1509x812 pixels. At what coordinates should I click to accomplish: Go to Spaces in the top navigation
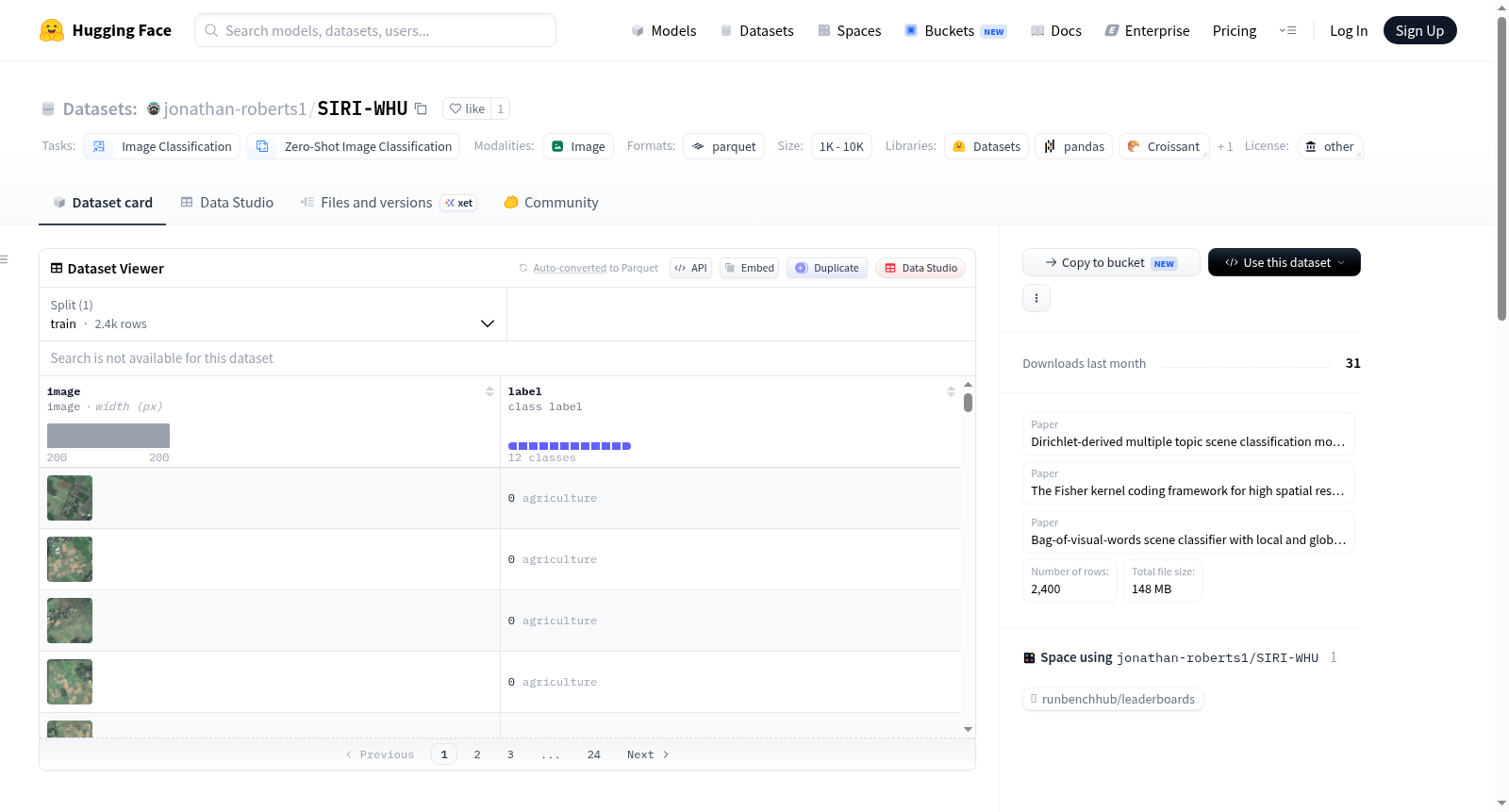click(x=850, y=30)
